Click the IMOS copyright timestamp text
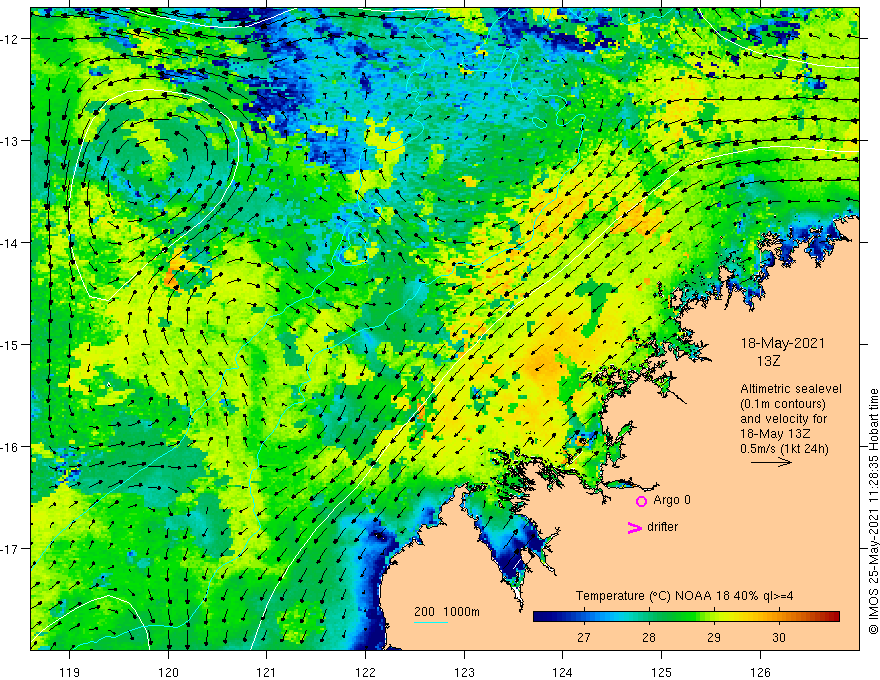 tap(873, 511)
